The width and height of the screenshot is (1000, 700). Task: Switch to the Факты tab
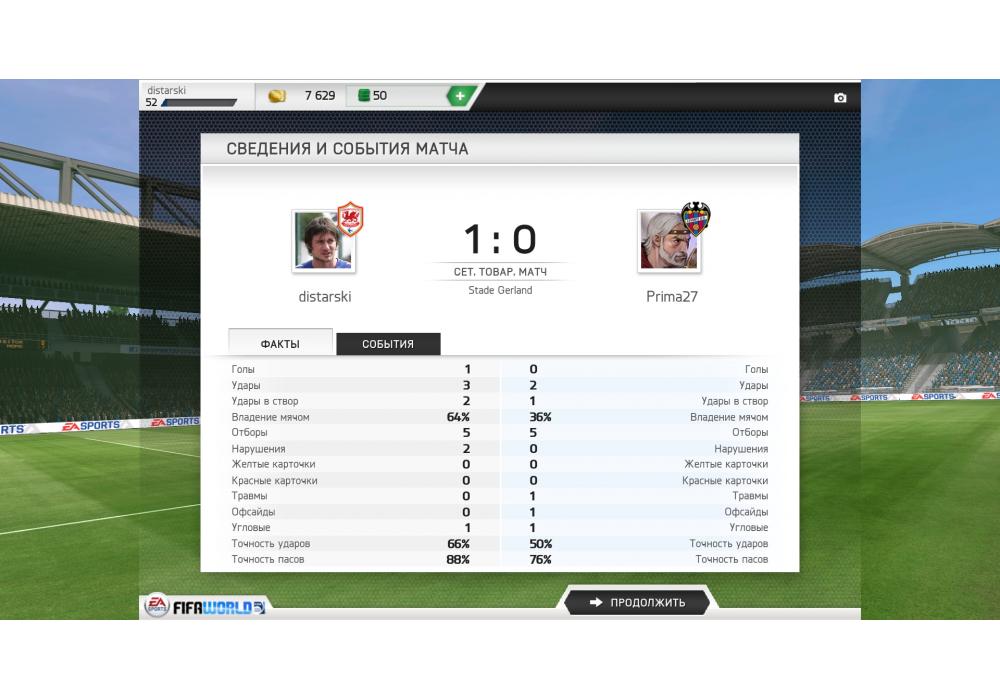click(x=280, y=343)
